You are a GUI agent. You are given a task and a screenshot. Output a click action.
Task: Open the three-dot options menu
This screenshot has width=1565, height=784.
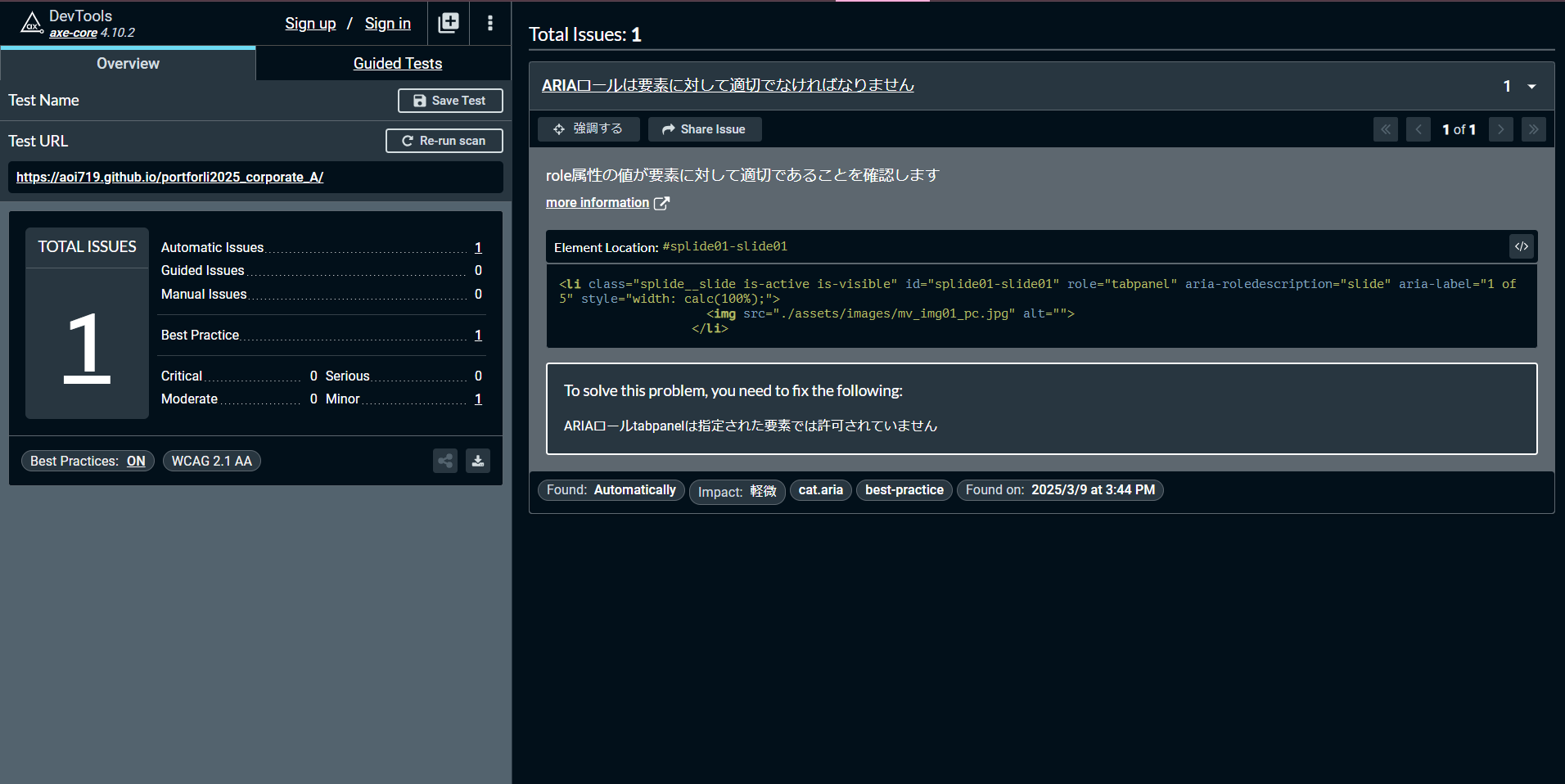[x=489, y=23]
